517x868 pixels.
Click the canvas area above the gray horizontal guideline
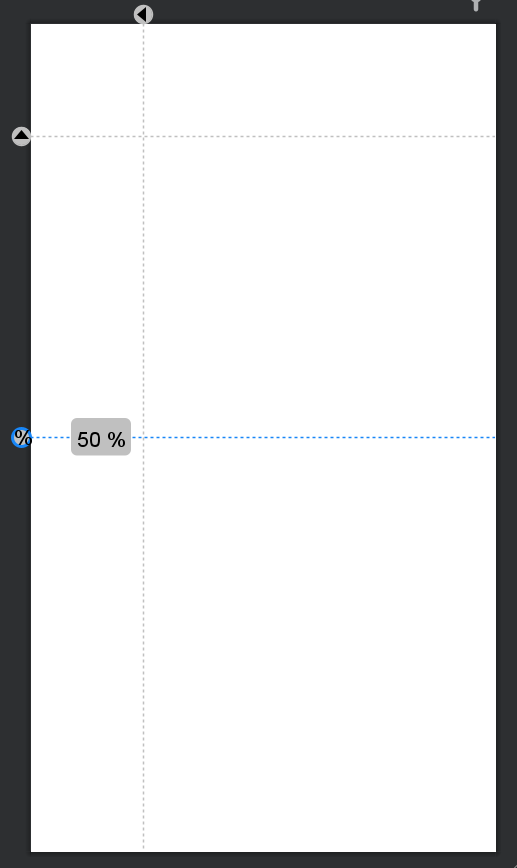click(320, 80)
